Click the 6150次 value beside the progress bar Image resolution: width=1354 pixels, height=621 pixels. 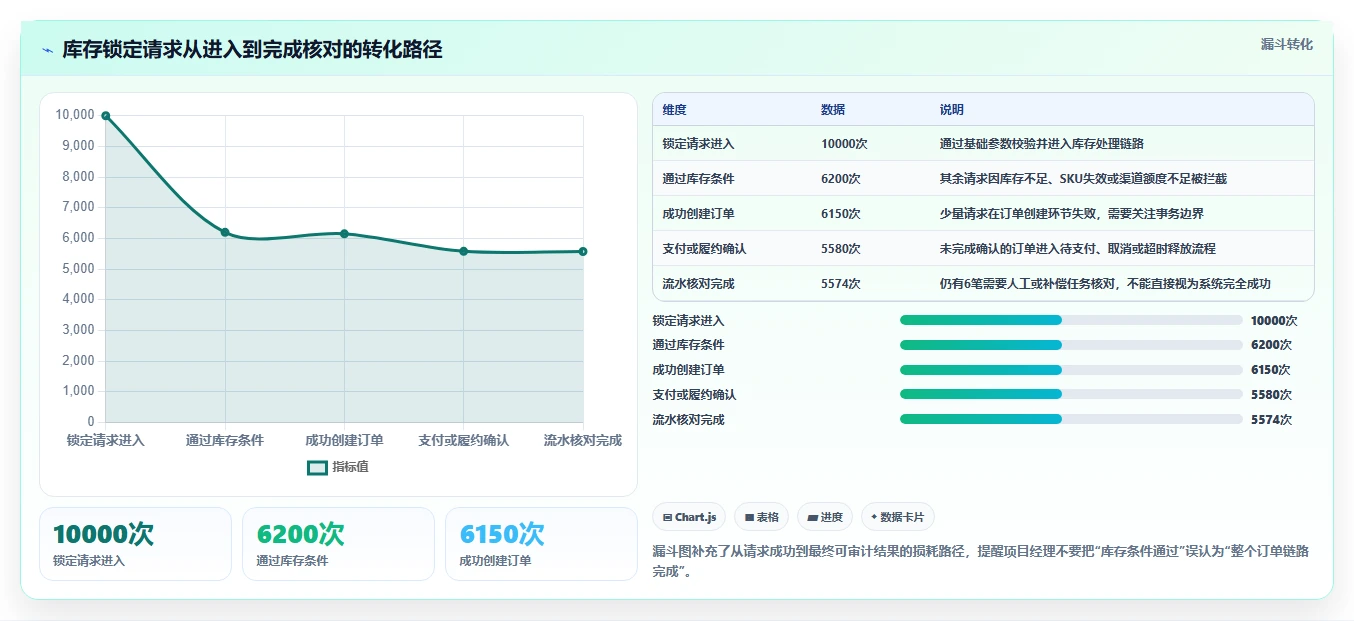[1271, 370]
